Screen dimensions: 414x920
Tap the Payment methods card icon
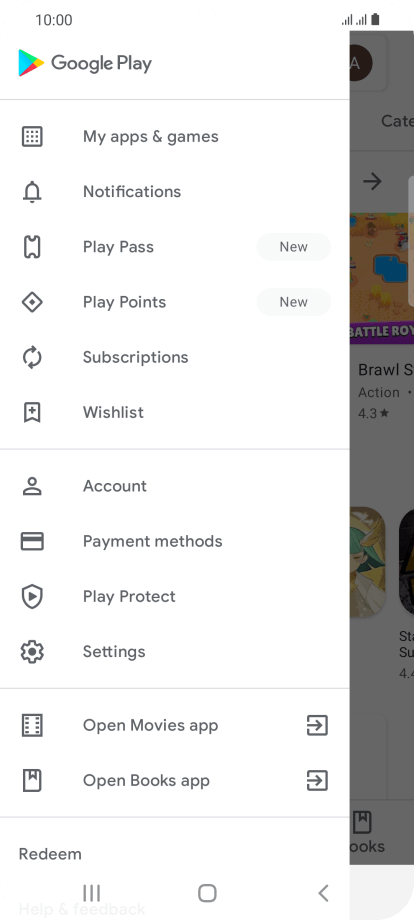pos(32,541)
